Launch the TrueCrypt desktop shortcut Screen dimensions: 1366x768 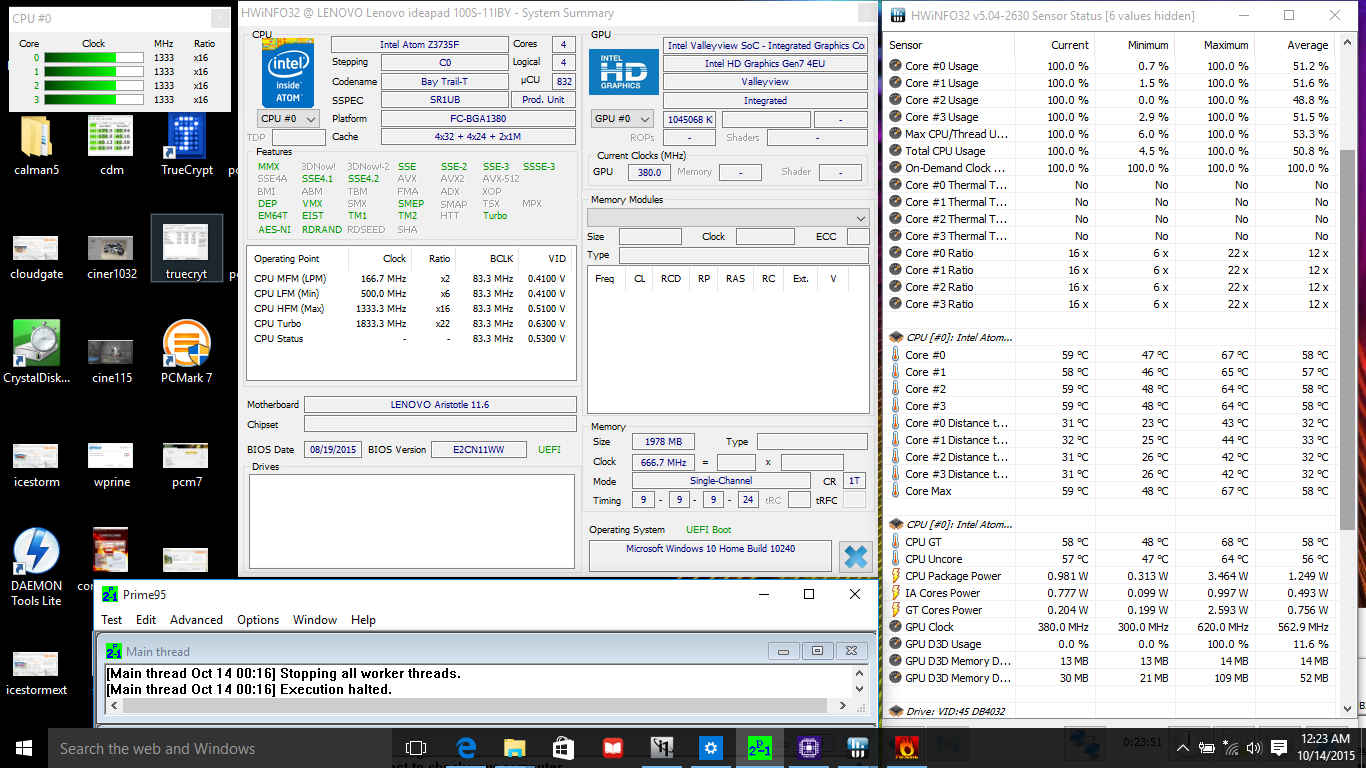click(x=187, y=145)
